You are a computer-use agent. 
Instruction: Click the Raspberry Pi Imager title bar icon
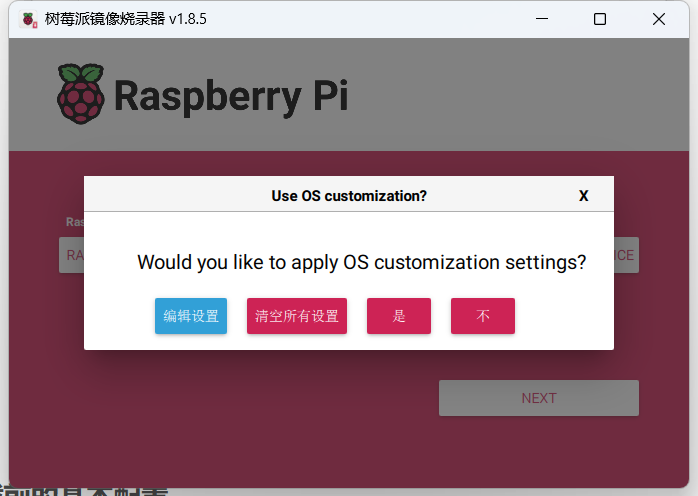pos(29,20)
